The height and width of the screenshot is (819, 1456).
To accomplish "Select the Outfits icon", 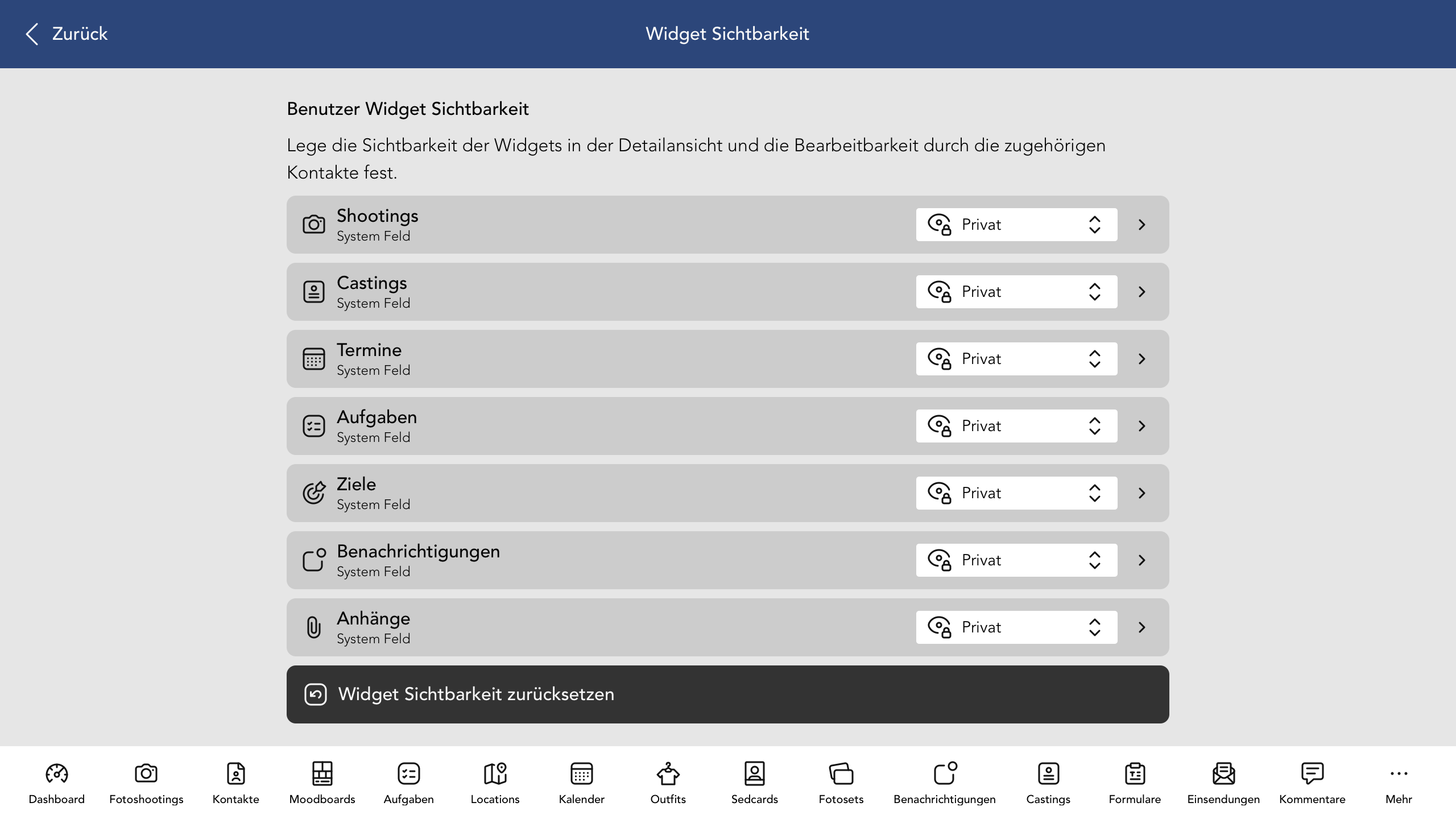I will pyautogui.click(x=668, y=782).
